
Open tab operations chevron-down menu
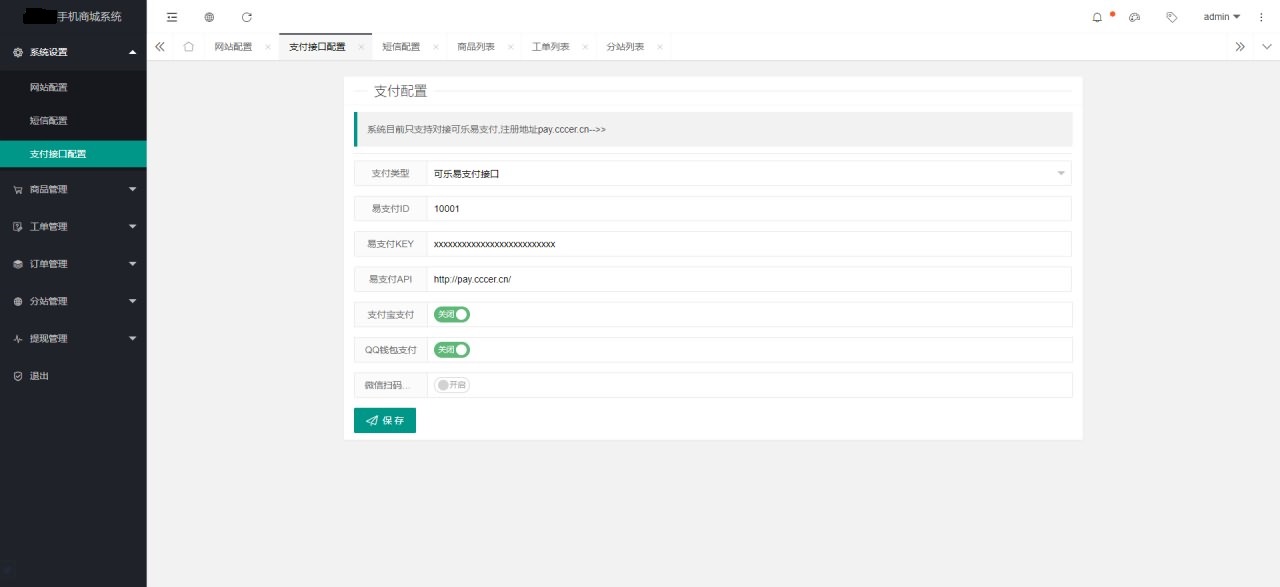(x=1267, y=47)
